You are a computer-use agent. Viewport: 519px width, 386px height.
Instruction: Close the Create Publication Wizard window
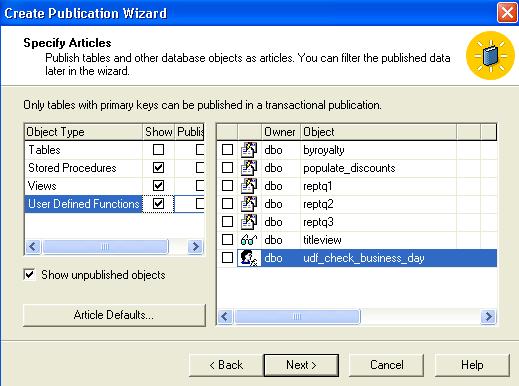click(507, 13)
